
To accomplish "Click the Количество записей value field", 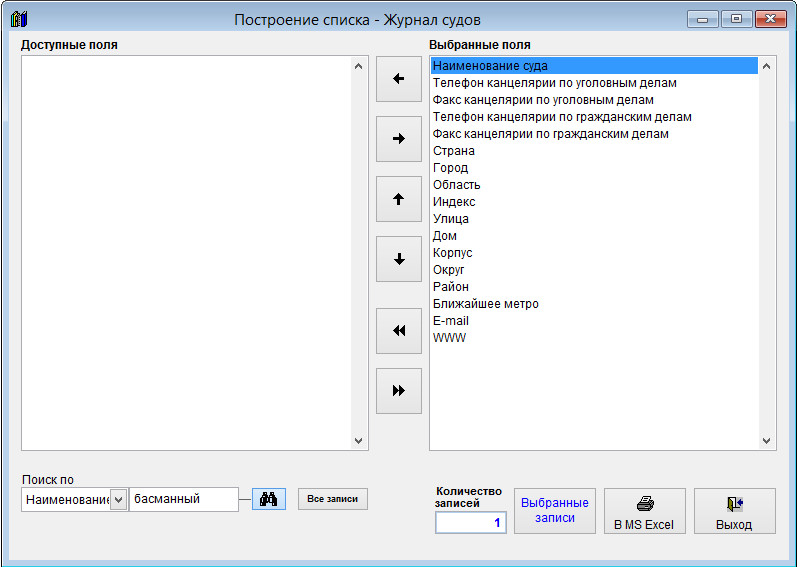I will [470, 523].
